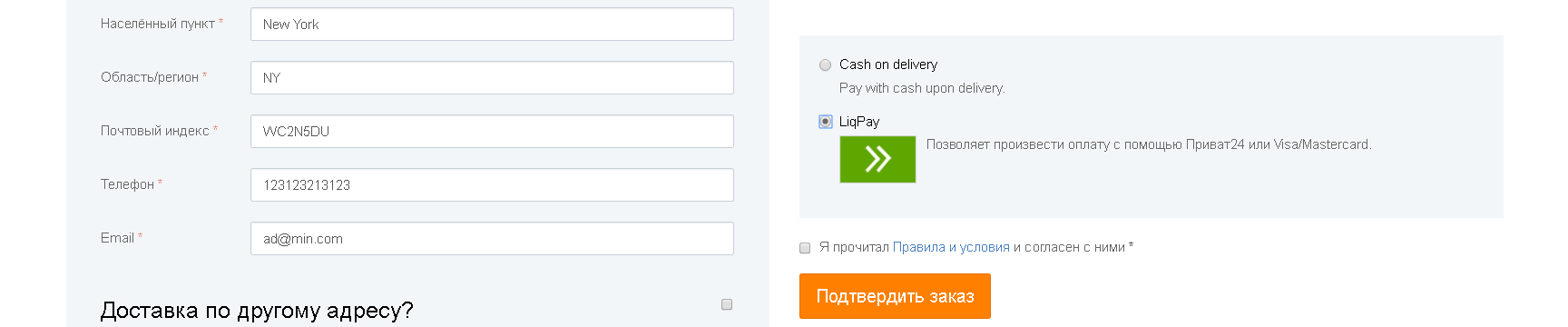The image size is (1568, 327).
Task: Tick the 'Я прочитал Правила и условия' checkbox
Action: [x=805, y=247]
